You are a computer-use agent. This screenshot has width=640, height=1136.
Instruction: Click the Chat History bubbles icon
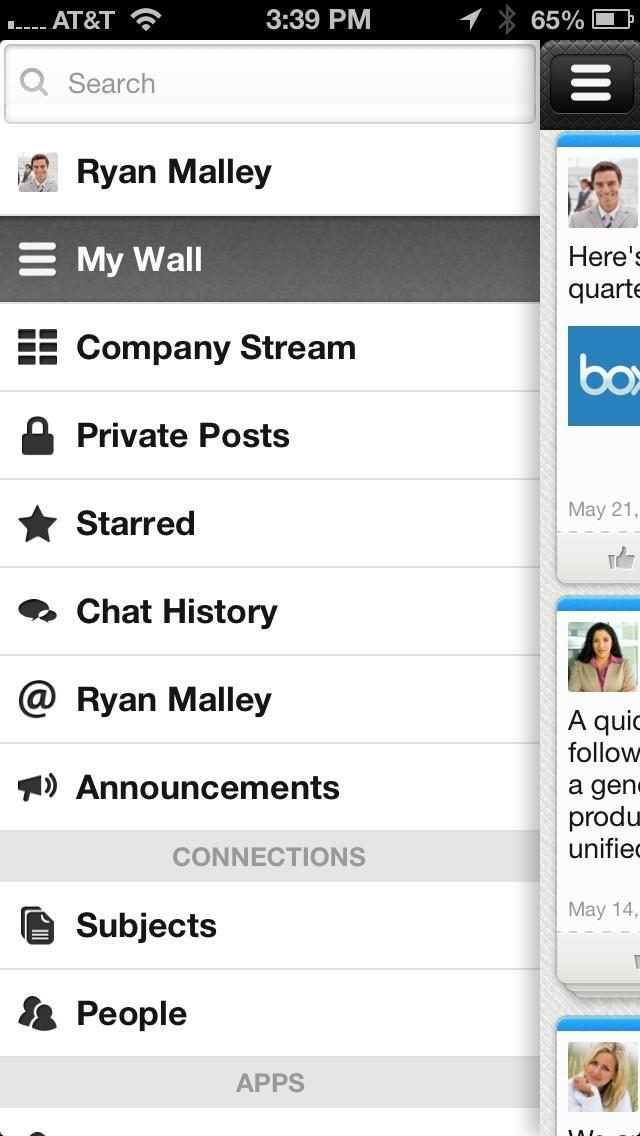[x=38, y=611]
